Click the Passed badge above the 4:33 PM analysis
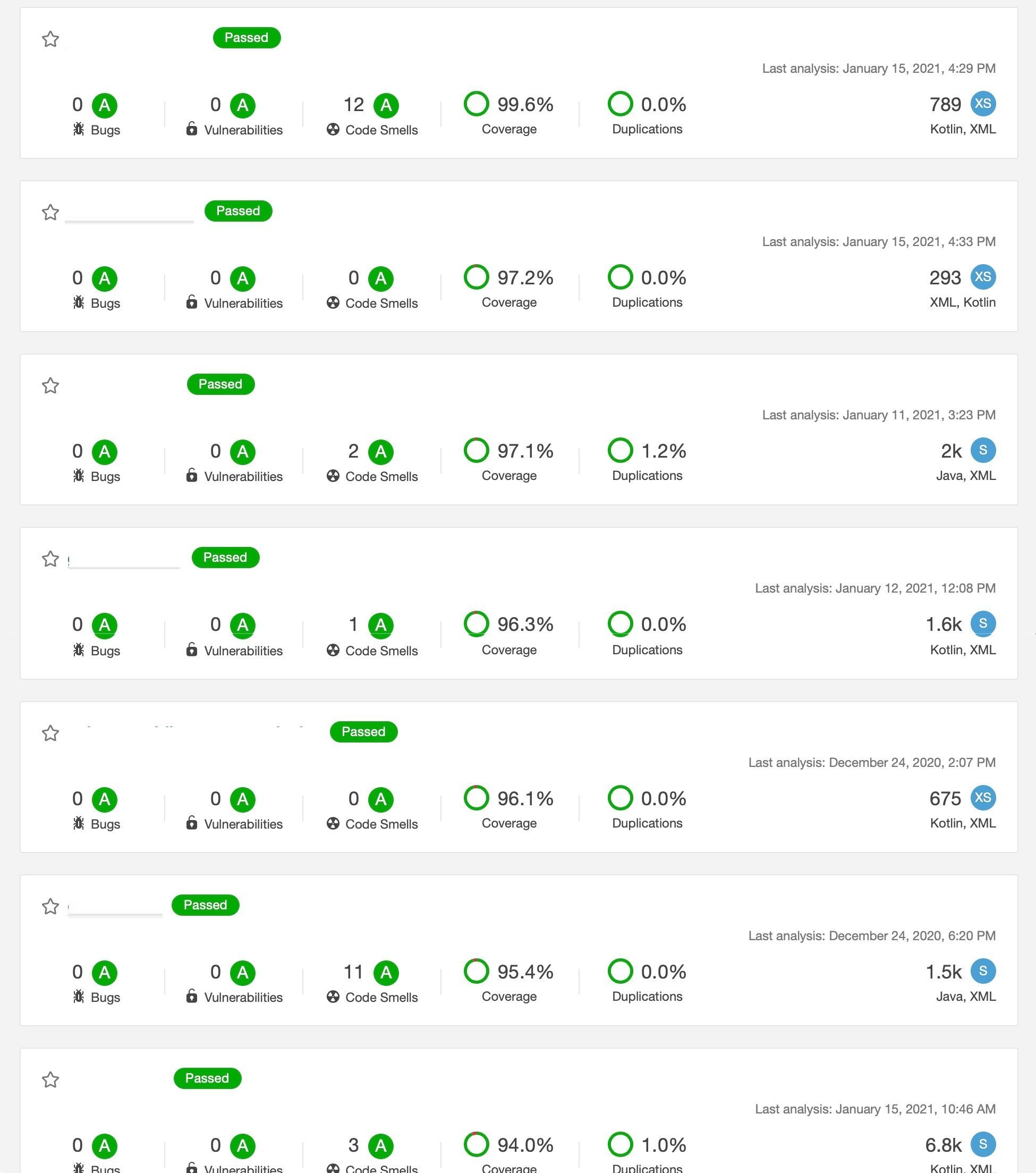This screenshot has height=1173, width=1036. 238,211
